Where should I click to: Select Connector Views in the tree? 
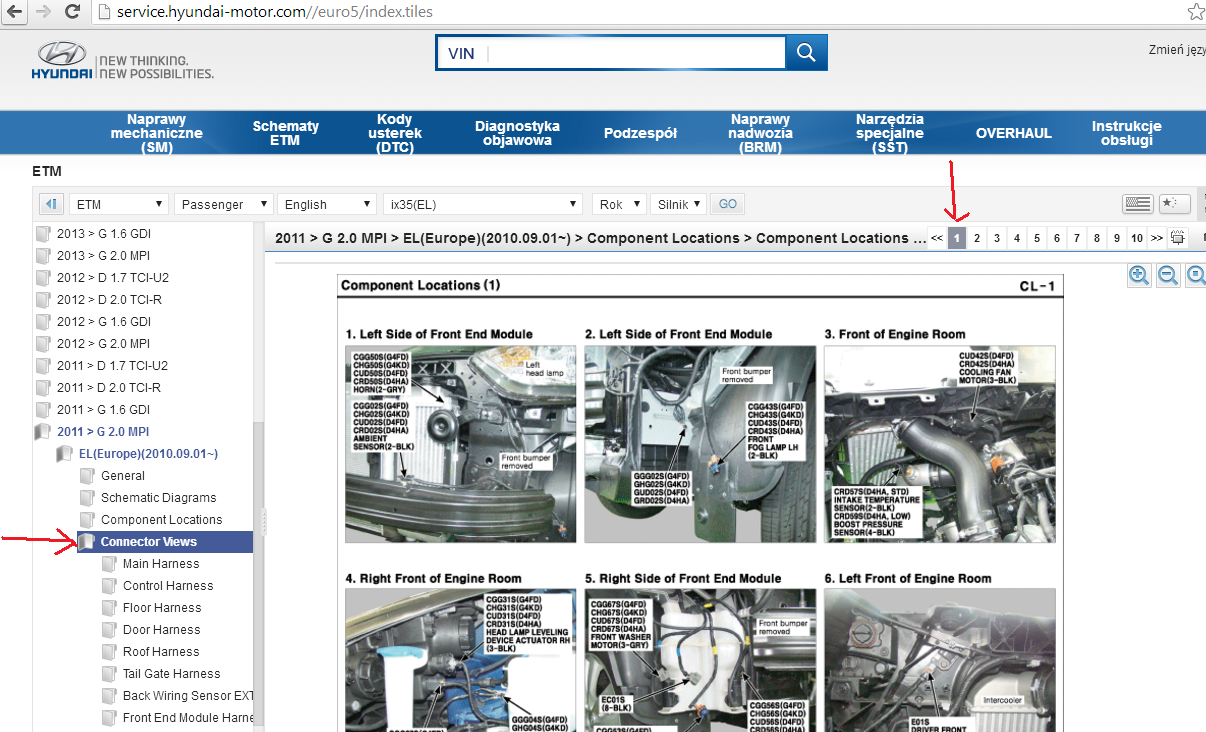[149, 541]
